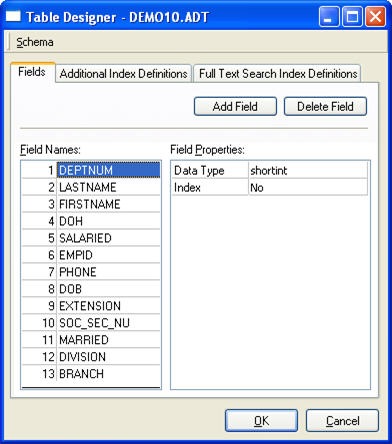Click row number 13 in field list
This screenshot has height=444, width=392.
coord(39,374)
